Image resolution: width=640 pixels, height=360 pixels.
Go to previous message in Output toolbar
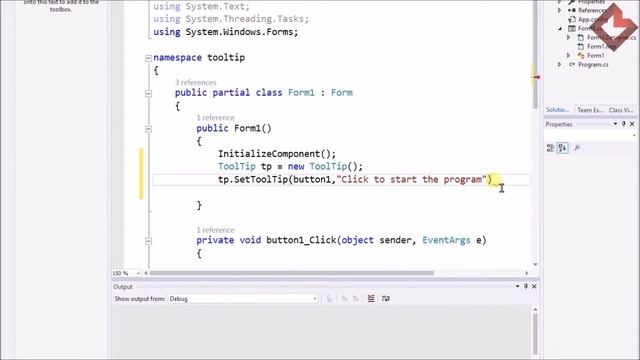point(344,299)
